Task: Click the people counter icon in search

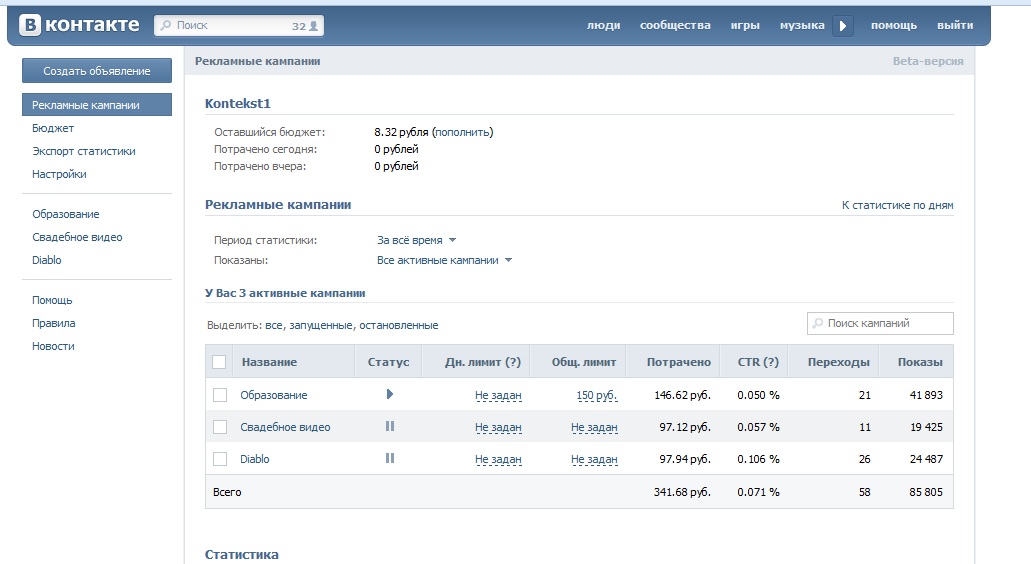Action: click(314, 26)
